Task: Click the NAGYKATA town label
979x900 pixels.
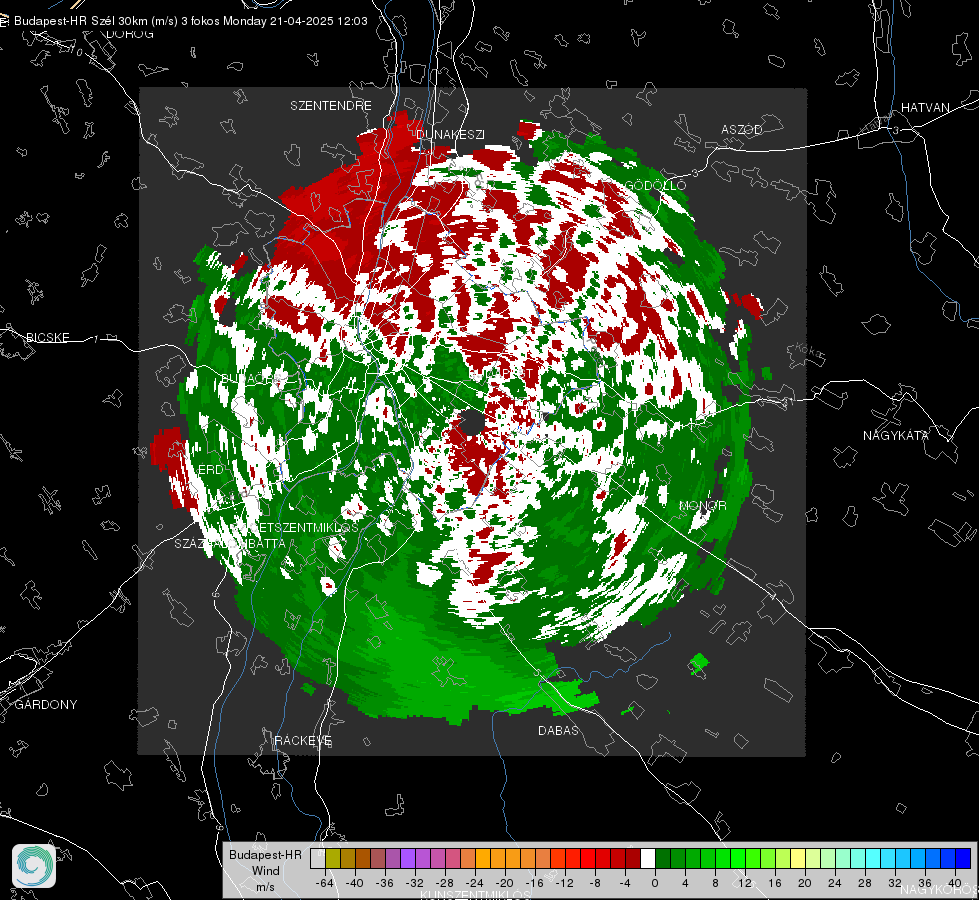Action: [896, 435]
